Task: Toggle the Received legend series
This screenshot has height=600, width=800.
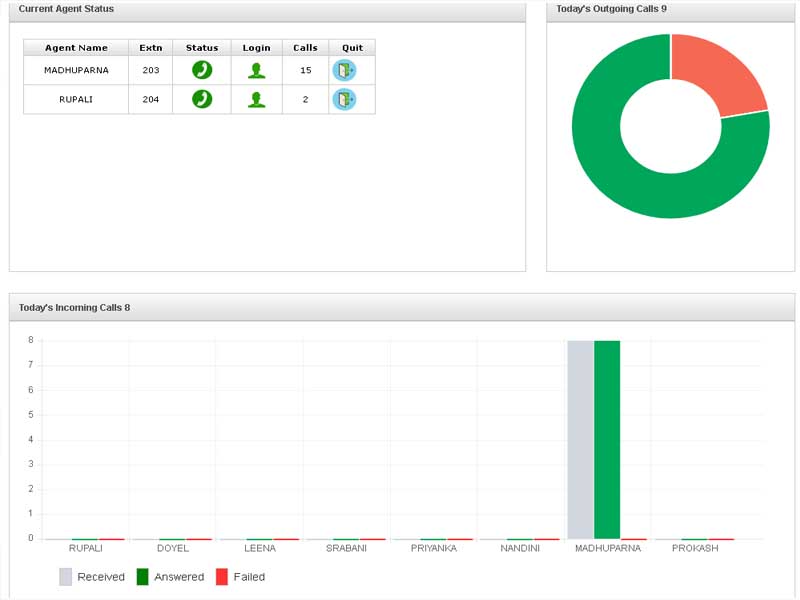Action: (x=92, y=577)
